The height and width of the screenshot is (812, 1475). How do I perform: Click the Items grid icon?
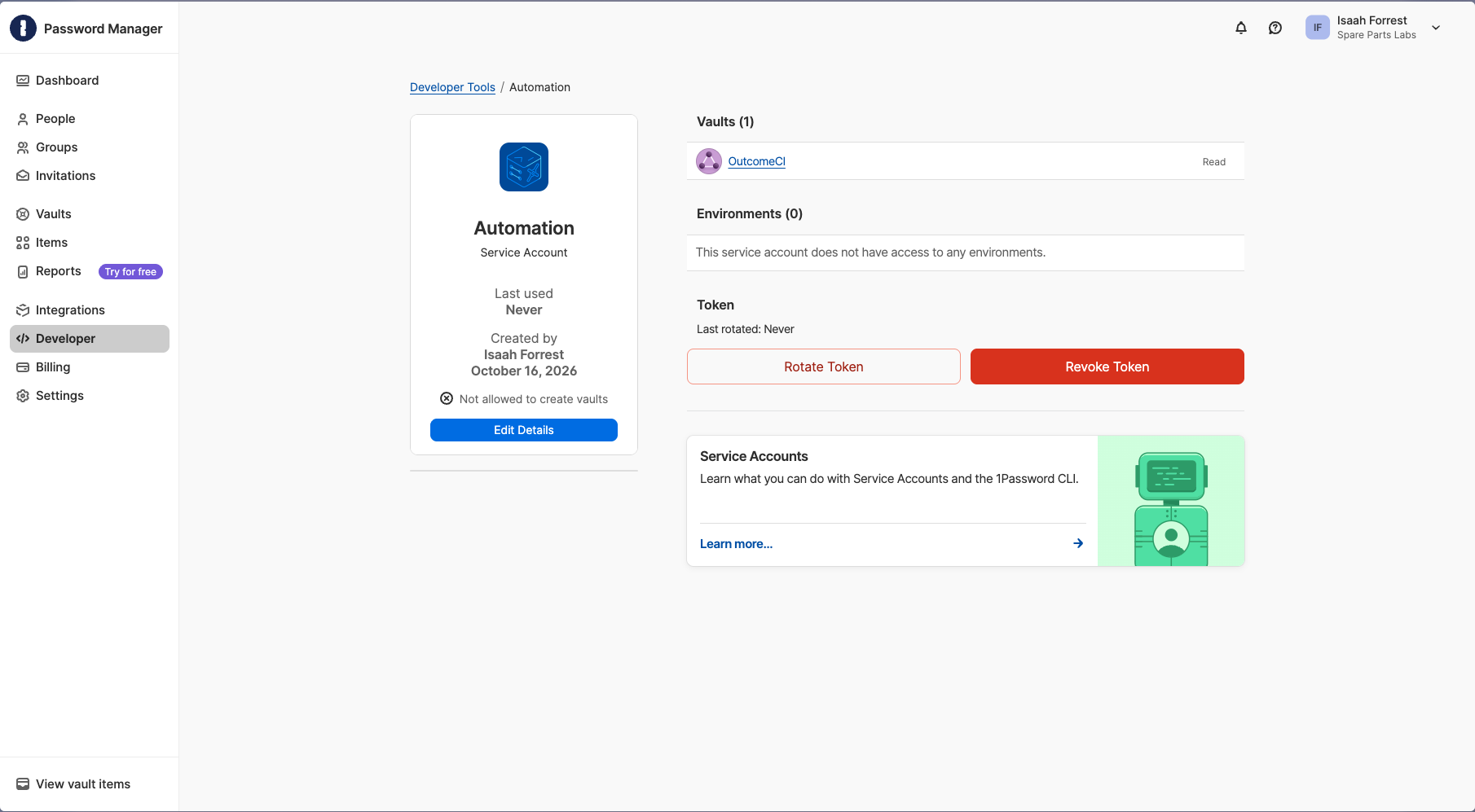23,243
